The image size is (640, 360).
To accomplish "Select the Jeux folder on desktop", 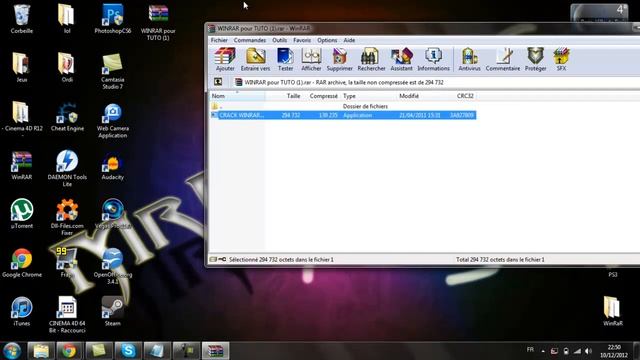I will coord(22,67).
